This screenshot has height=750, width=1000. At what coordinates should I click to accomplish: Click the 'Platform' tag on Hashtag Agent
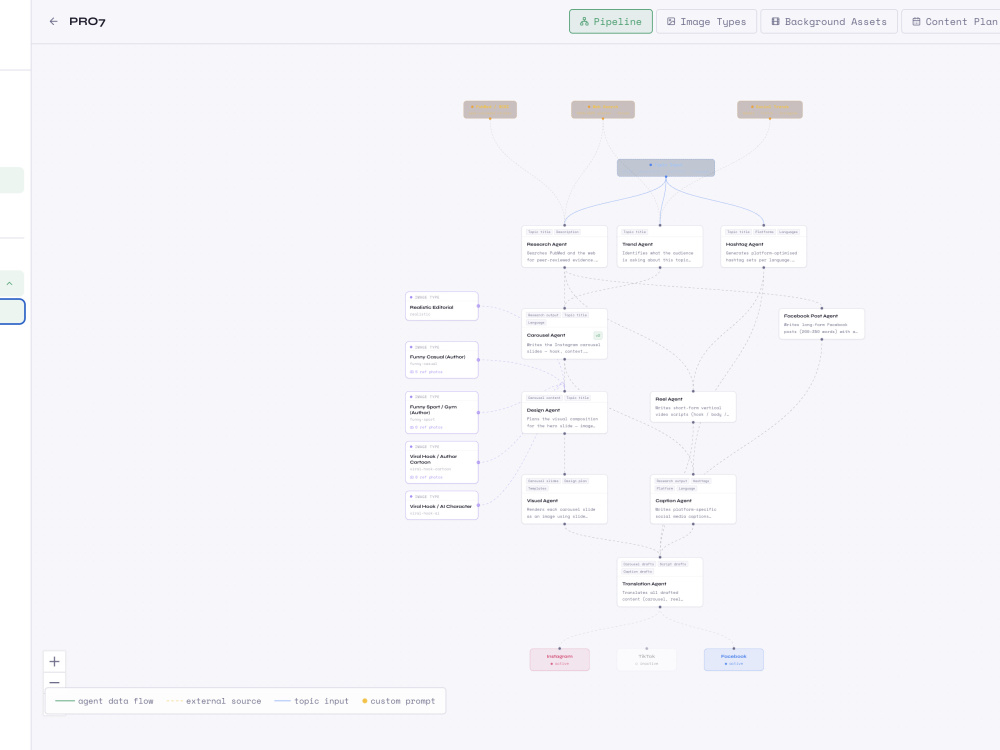pyautogui.click(x=764, y=232)
